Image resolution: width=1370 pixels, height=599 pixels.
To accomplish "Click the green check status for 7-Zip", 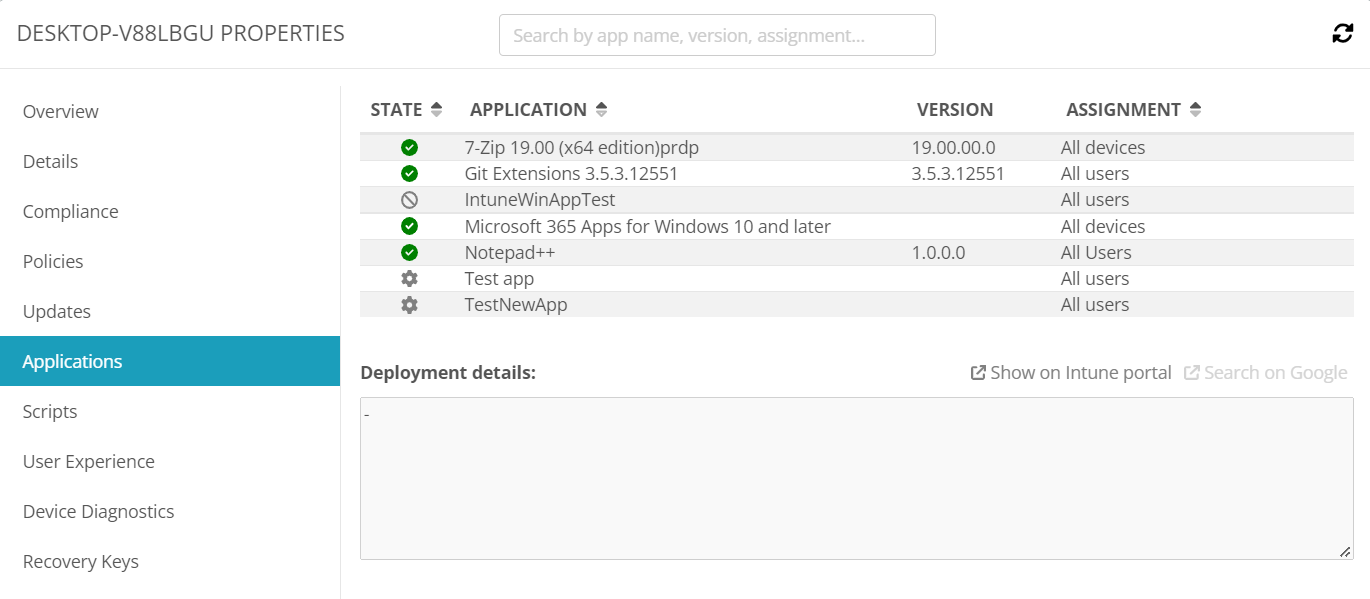I will coord(409,148).
